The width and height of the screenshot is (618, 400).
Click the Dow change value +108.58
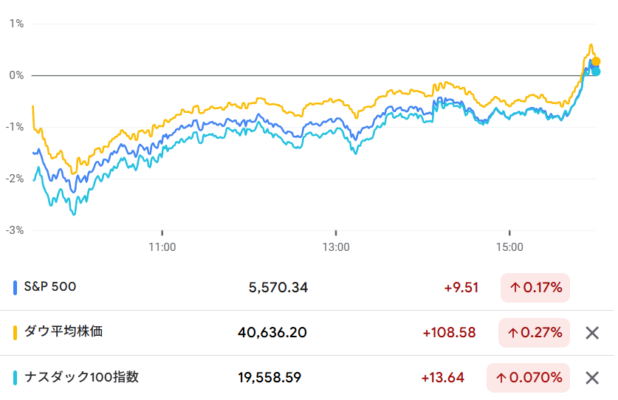point(449,333)
